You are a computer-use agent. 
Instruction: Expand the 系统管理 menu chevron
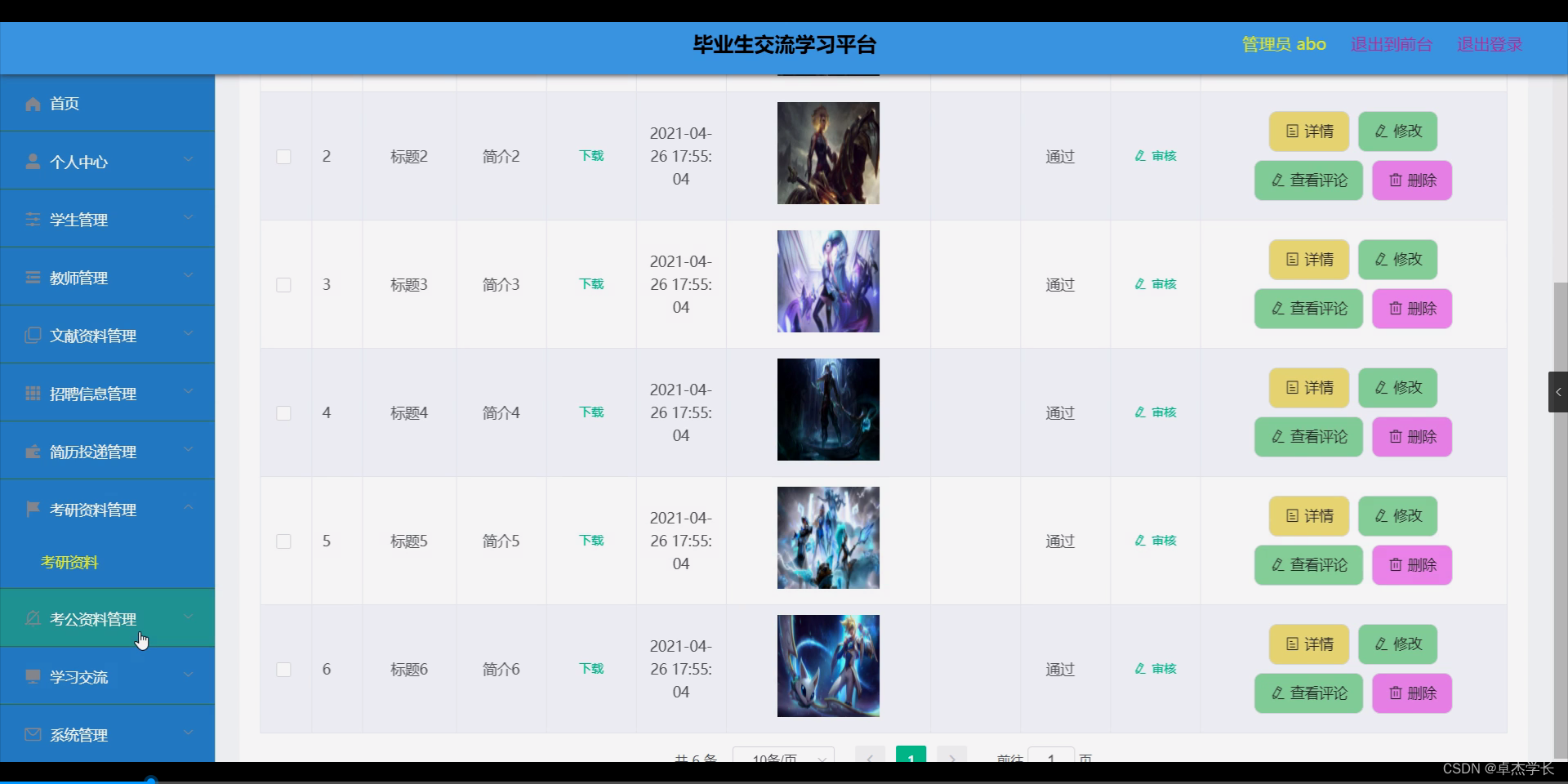click(x=189, y=733)
